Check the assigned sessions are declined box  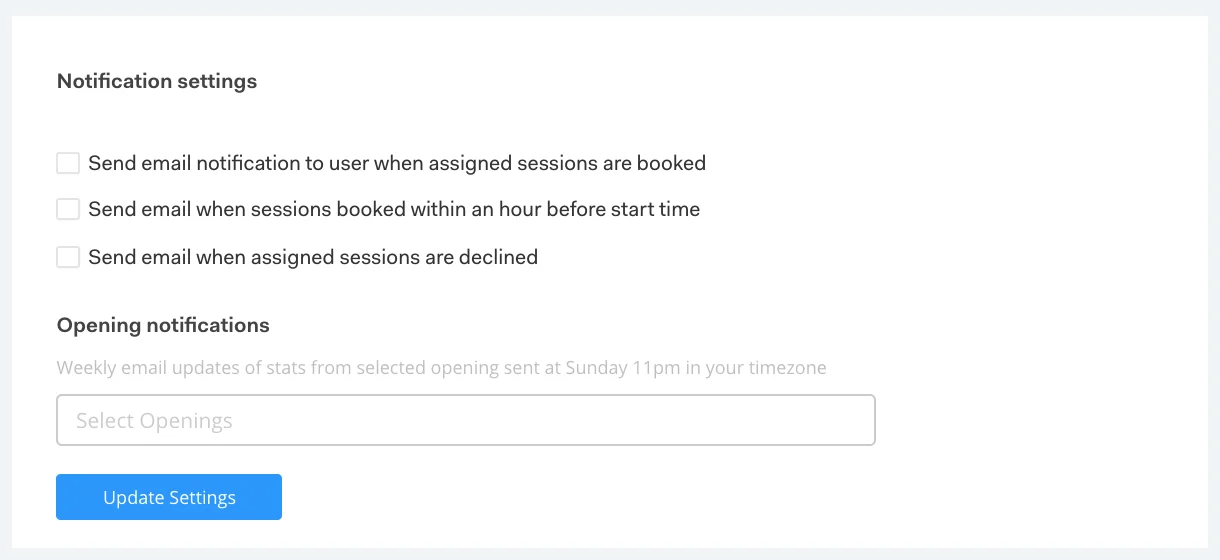(x=68, y=257)
